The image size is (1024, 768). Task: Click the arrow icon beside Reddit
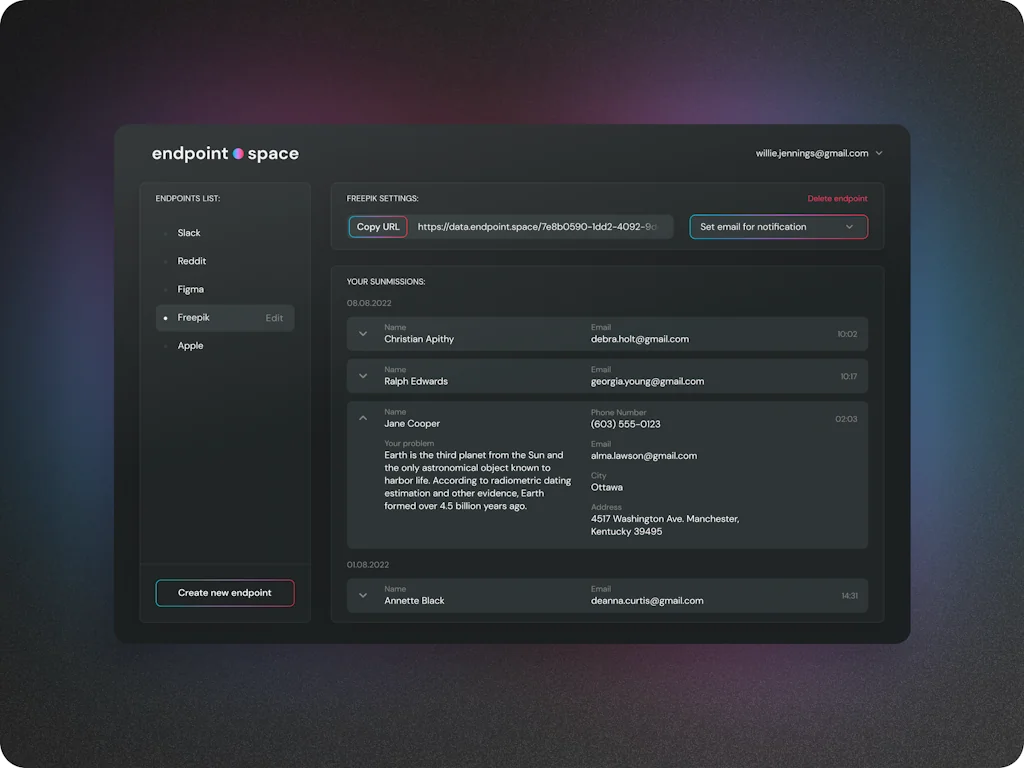166,261
